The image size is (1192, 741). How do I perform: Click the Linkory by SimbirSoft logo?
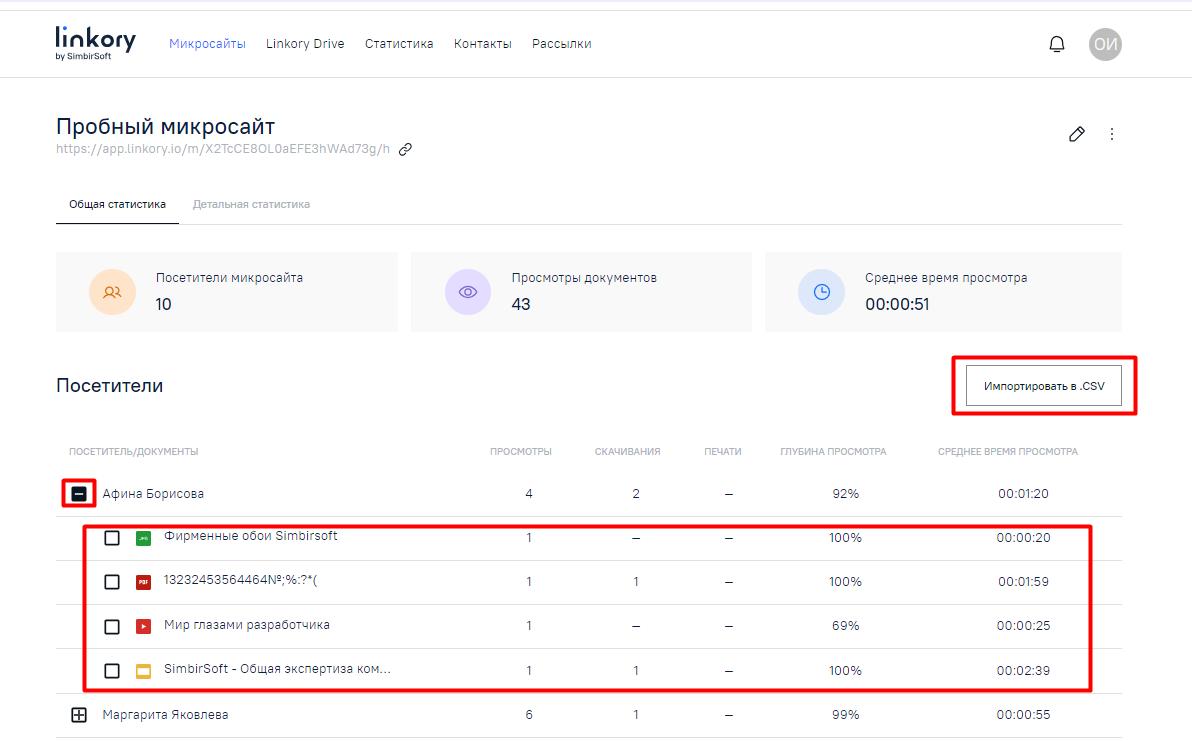[x=95, y=43]
